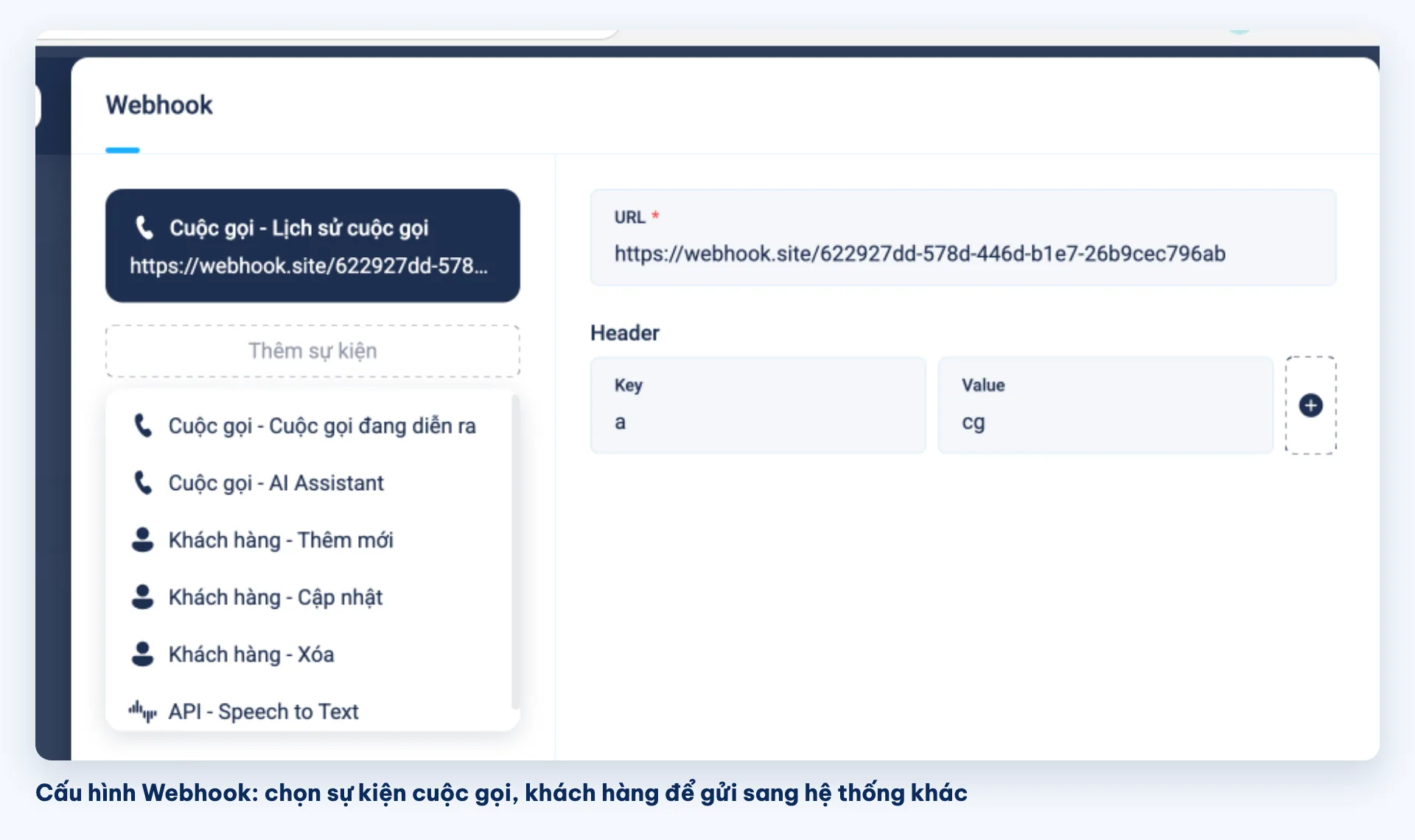Click phone icon in Lịch sử cuộc gọi card
The width and height of the screenshot is (1415, 840).
click(x=144, y=228)
